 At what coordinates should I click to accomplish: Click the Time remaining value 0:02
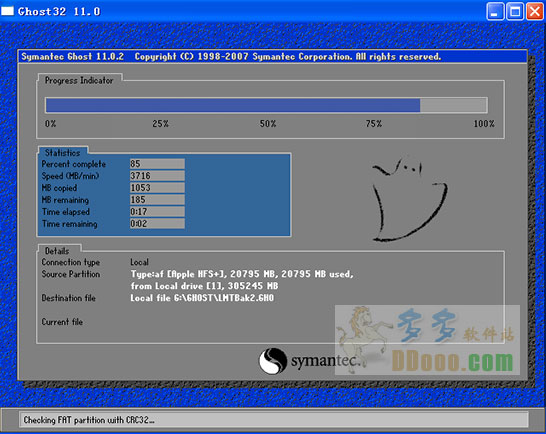pos(157,224)
